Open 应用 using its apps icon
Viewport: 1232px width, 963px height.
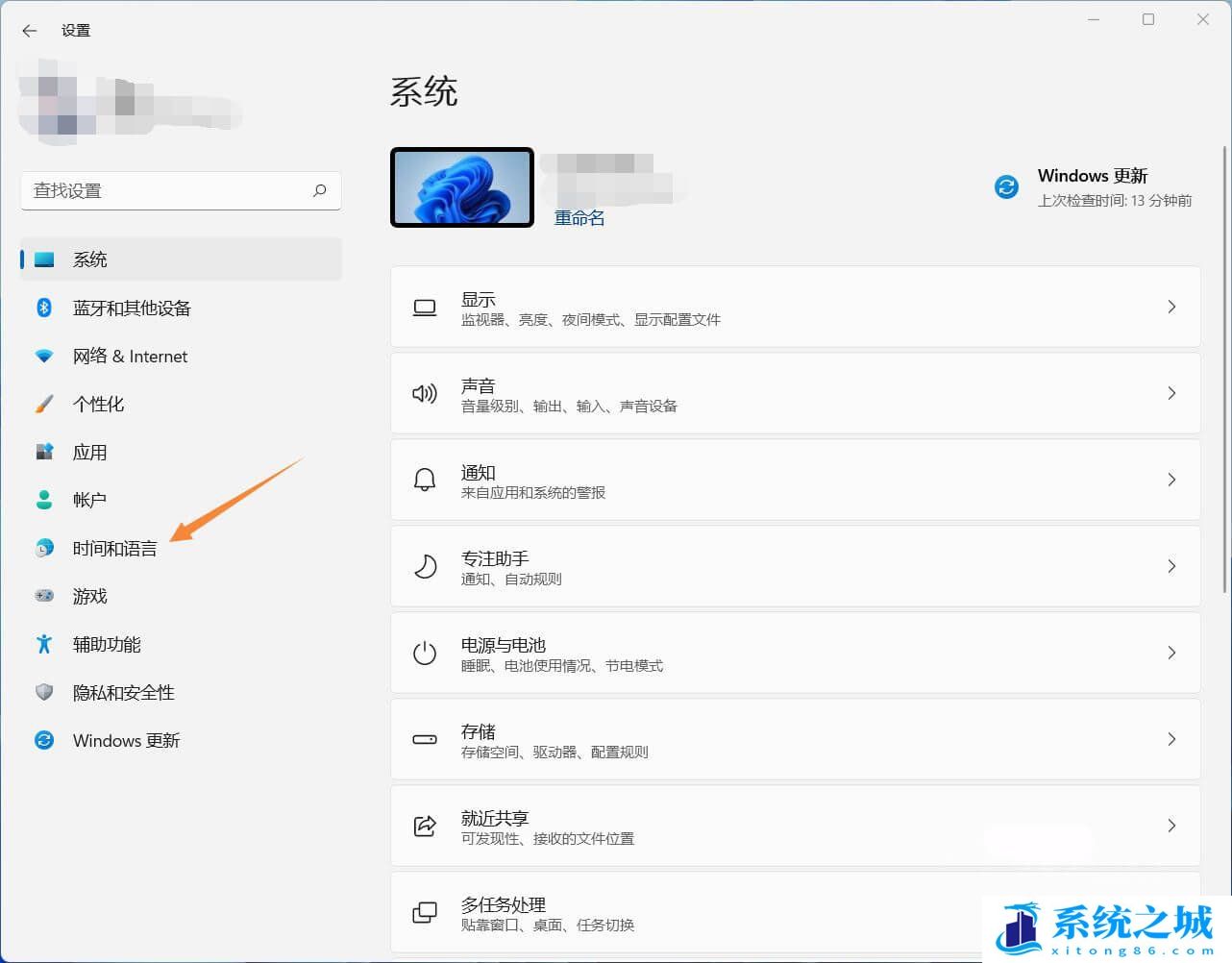coord(44,452)
